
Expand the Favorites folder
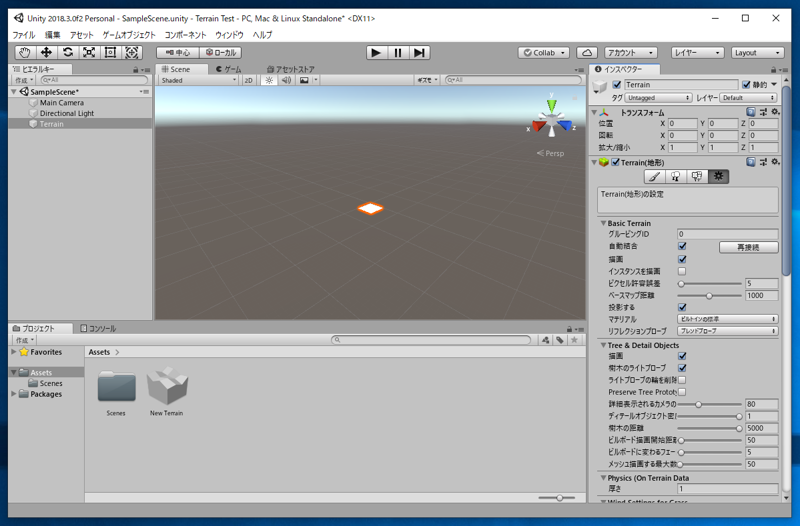14,352
